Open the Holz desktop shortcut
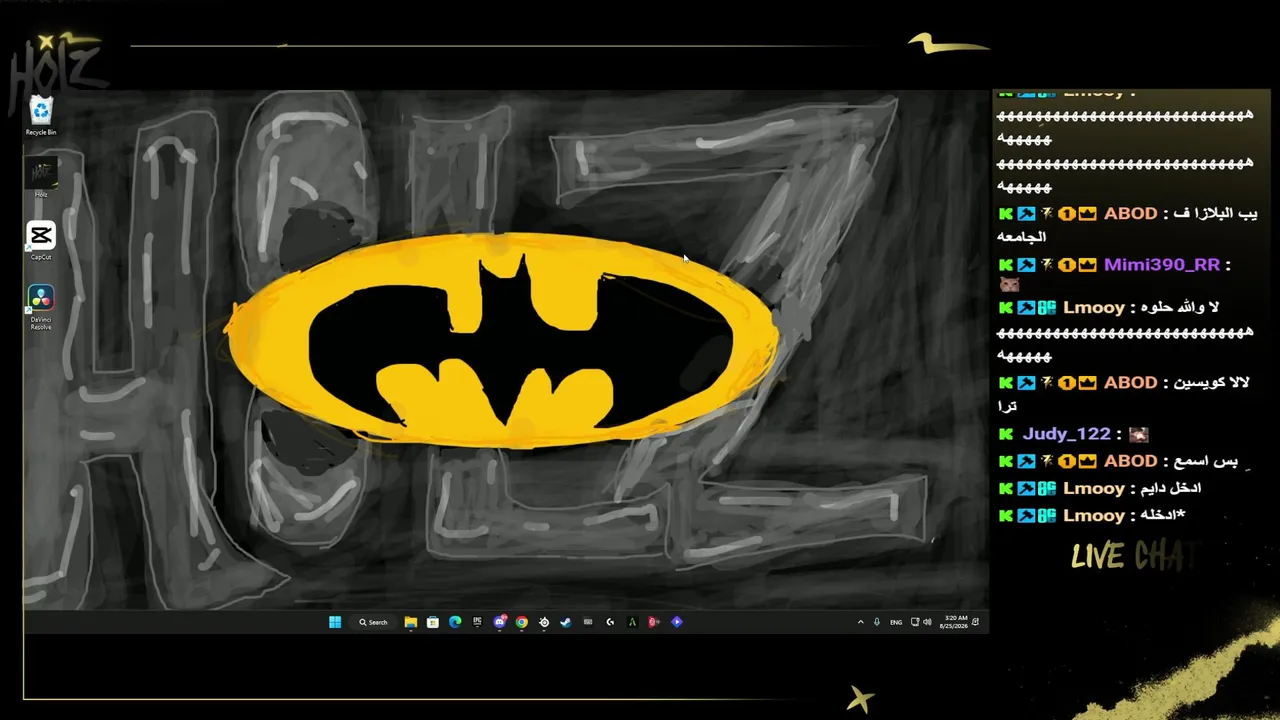Viewport: 1280px width, 720px height. (41, 178)
